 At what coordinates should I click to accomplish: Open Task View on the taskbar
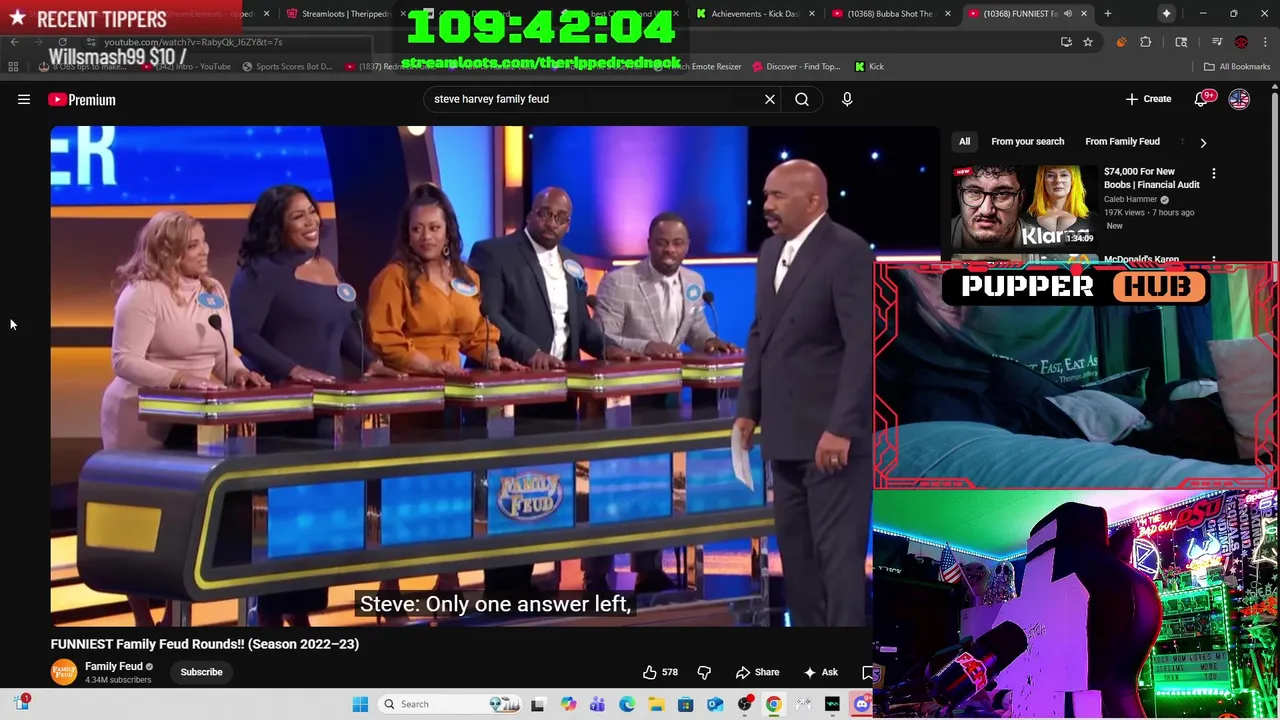[537, 704]
